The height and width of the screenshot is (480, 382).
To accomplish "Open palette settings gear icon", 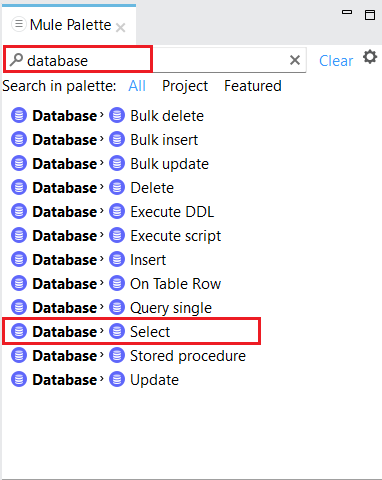I will [x=370, y=57].
